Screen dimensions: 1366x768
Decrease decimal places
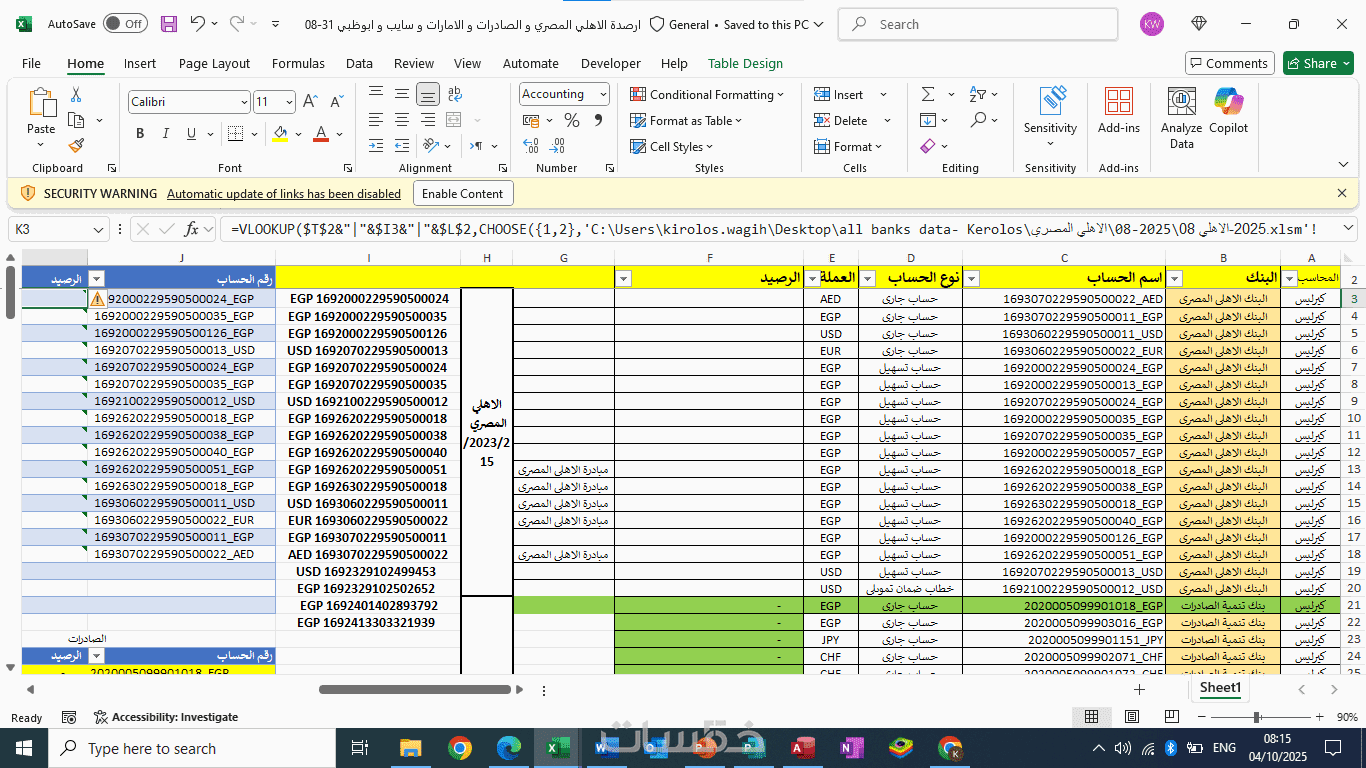pyautogui.click(x=555, y=145)
